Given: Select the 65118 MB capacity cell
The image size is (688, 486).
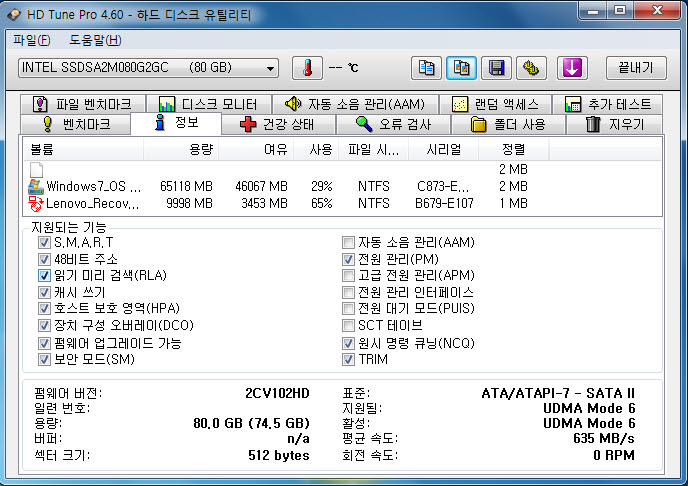Looking at the screenshot, I should tap(186, 186).
